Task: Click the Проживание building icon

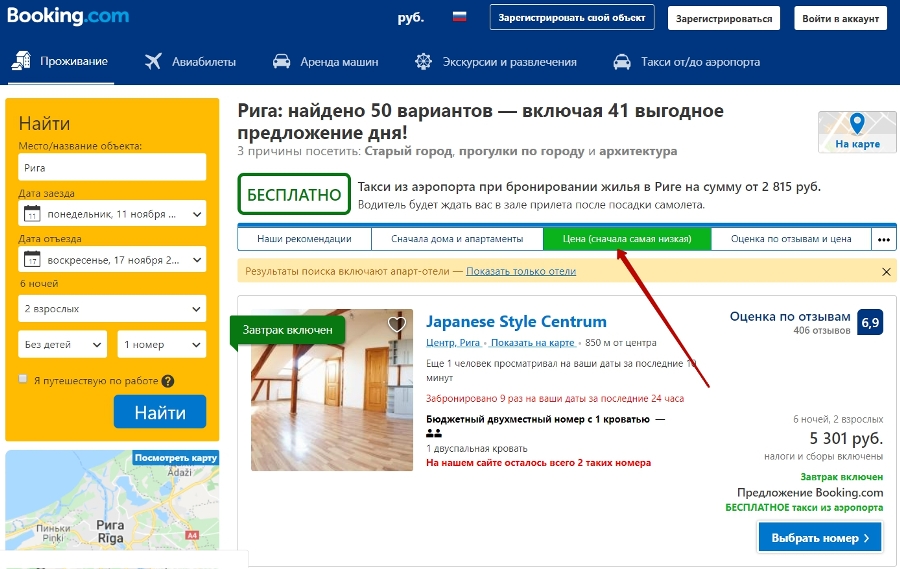Action: 21,61
